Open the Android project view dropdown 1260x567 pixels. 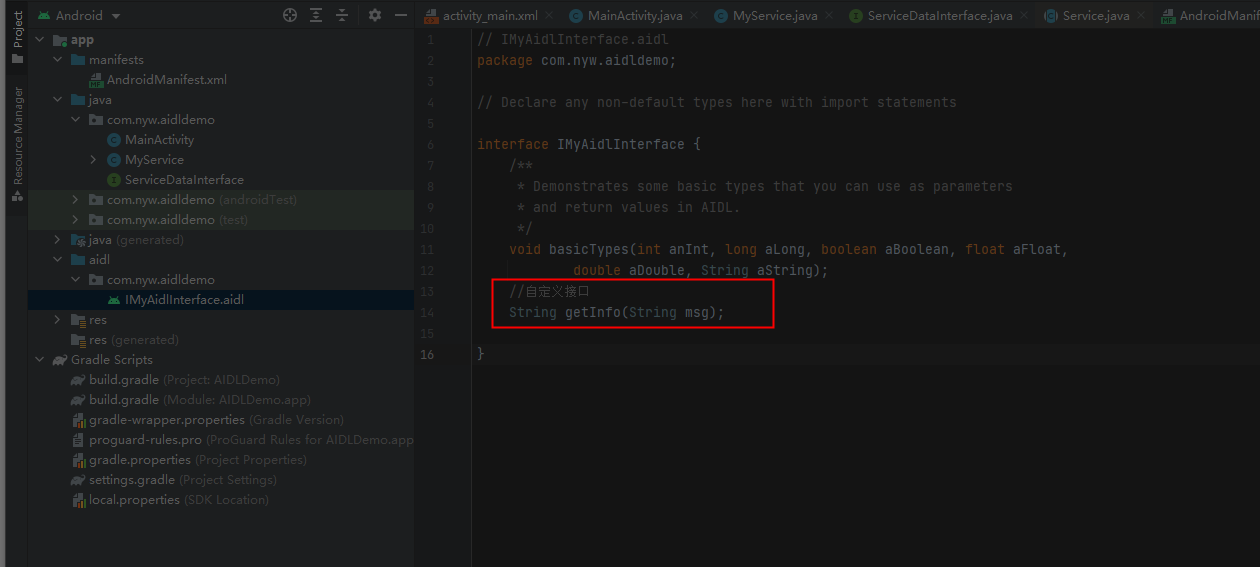click(x=79, y=16)
